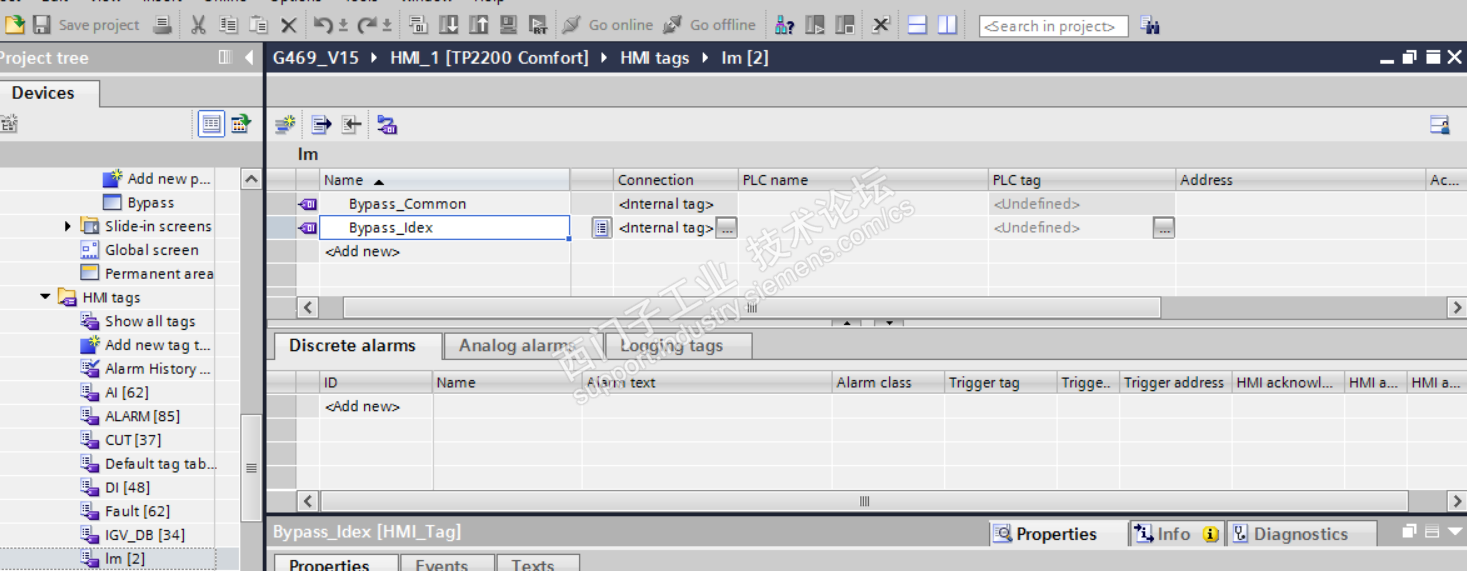
Task: Click the Compile icon in toolbar
Action: (419, 25)
